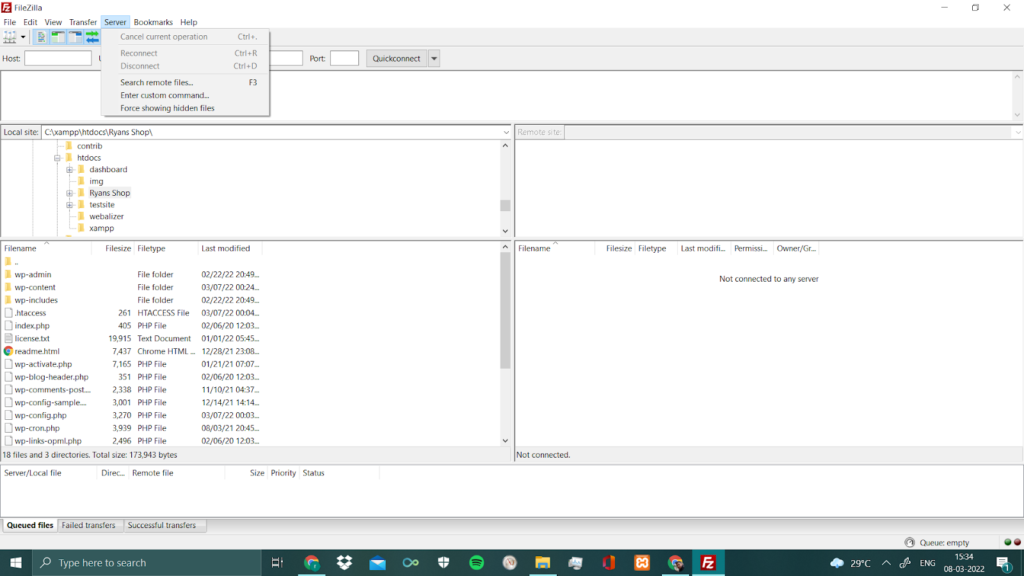Open the Site Manager dropdown arrow
Image resolution: width=1024 pixels, height=576 pixels.
pyautogui.click(x=23, y=37)
